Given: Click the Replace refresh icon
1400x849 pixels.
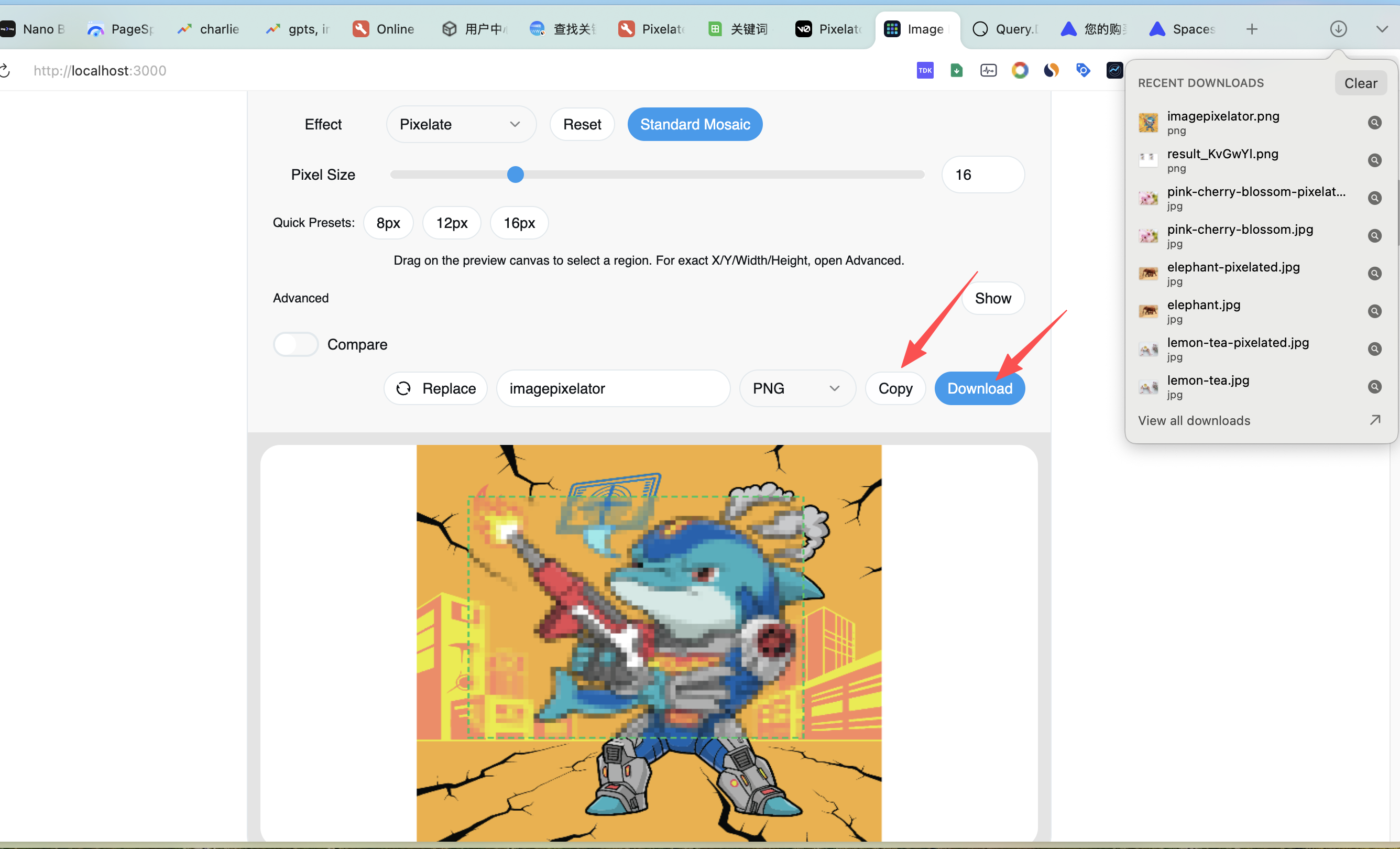Looking at the screenshot, I should tap(403, 389).
